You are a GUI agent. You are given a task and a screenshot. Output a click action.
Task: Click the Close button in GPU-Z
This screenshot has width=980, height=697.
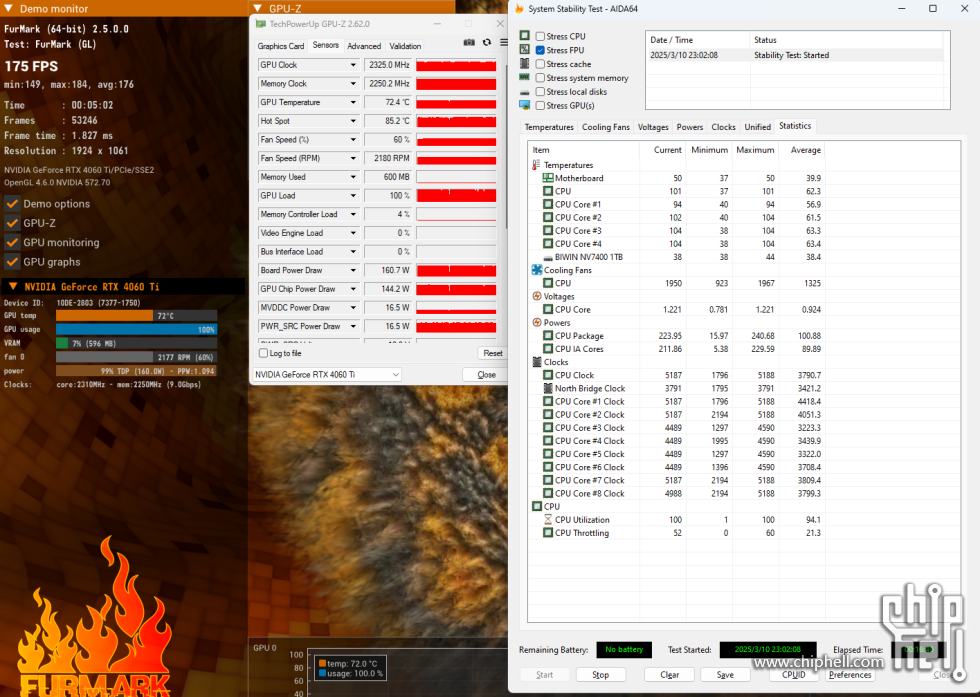[x=486, y=374]
